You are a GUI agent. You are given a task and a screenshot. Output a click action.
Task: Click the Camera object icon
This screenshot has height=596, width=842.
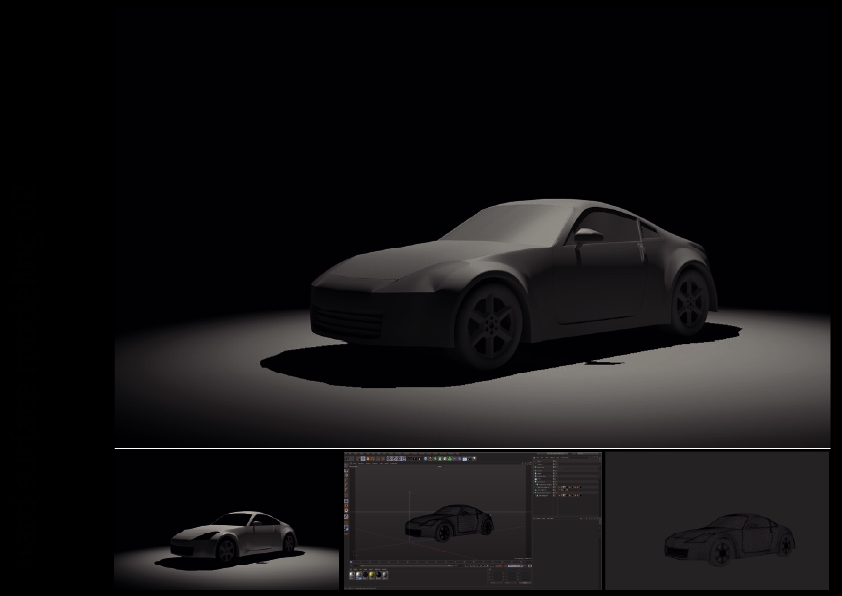(x=470, y=459)
